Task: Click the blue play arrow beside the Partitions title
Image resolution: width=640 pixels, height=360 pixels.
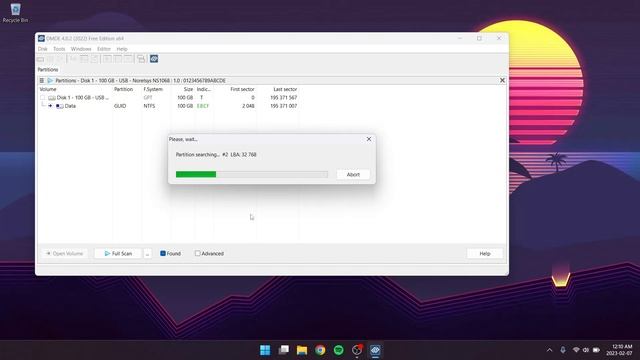Action: tap(50, 81)
